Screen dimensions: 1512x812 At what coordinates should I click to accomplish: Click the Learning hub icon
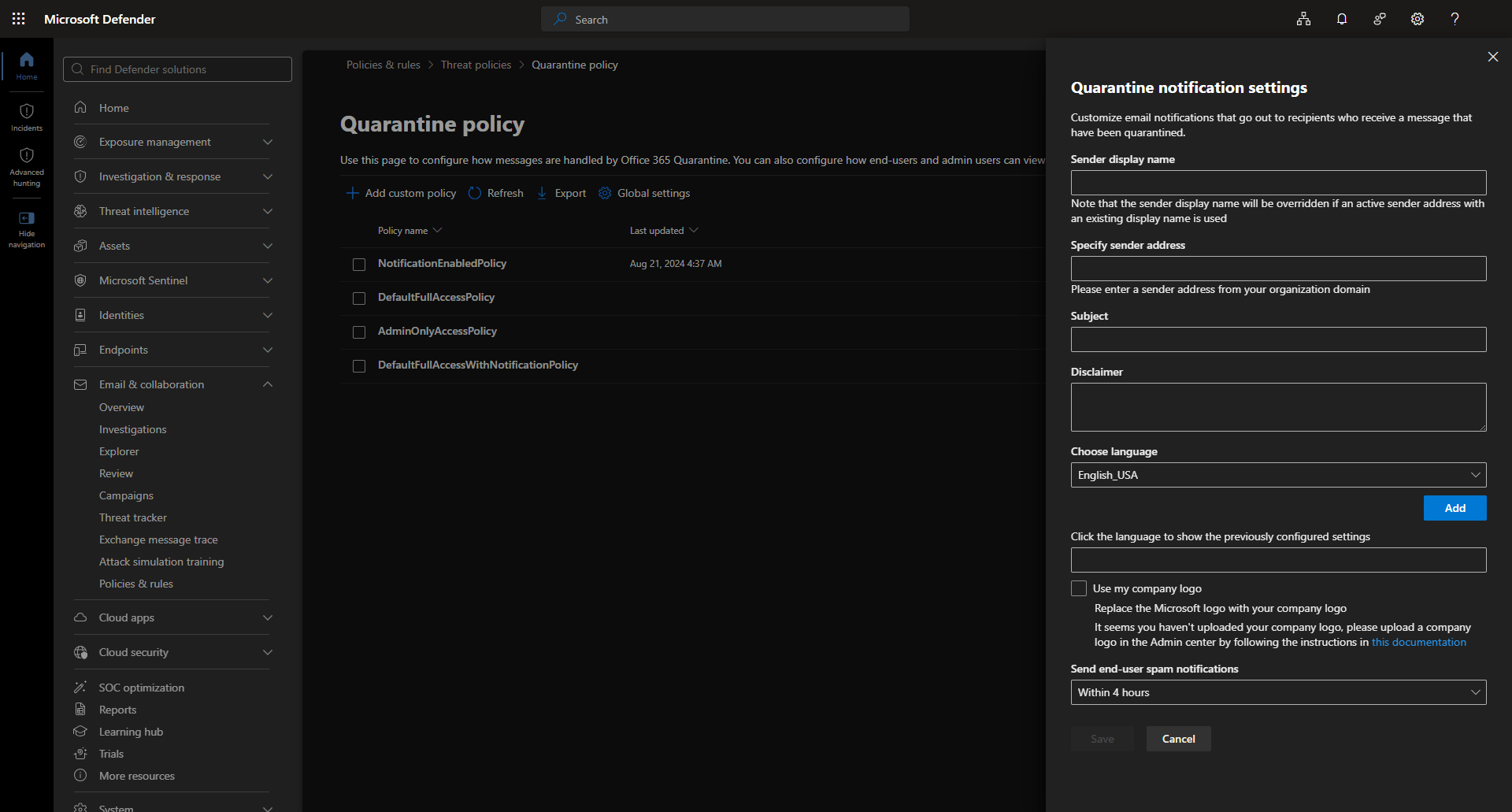[80, 732]
